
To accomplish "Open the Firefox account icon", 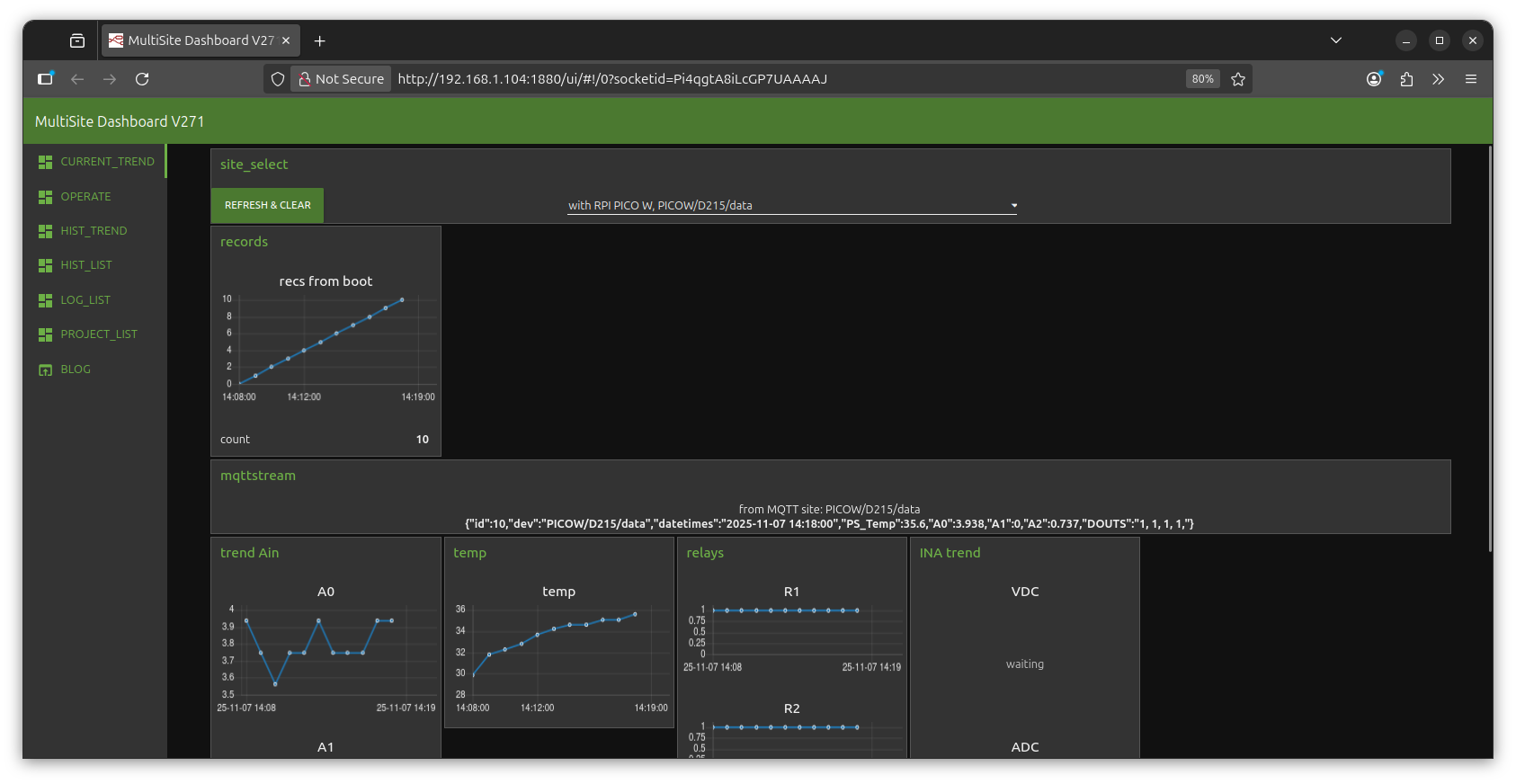I will tap(1374, 79).
